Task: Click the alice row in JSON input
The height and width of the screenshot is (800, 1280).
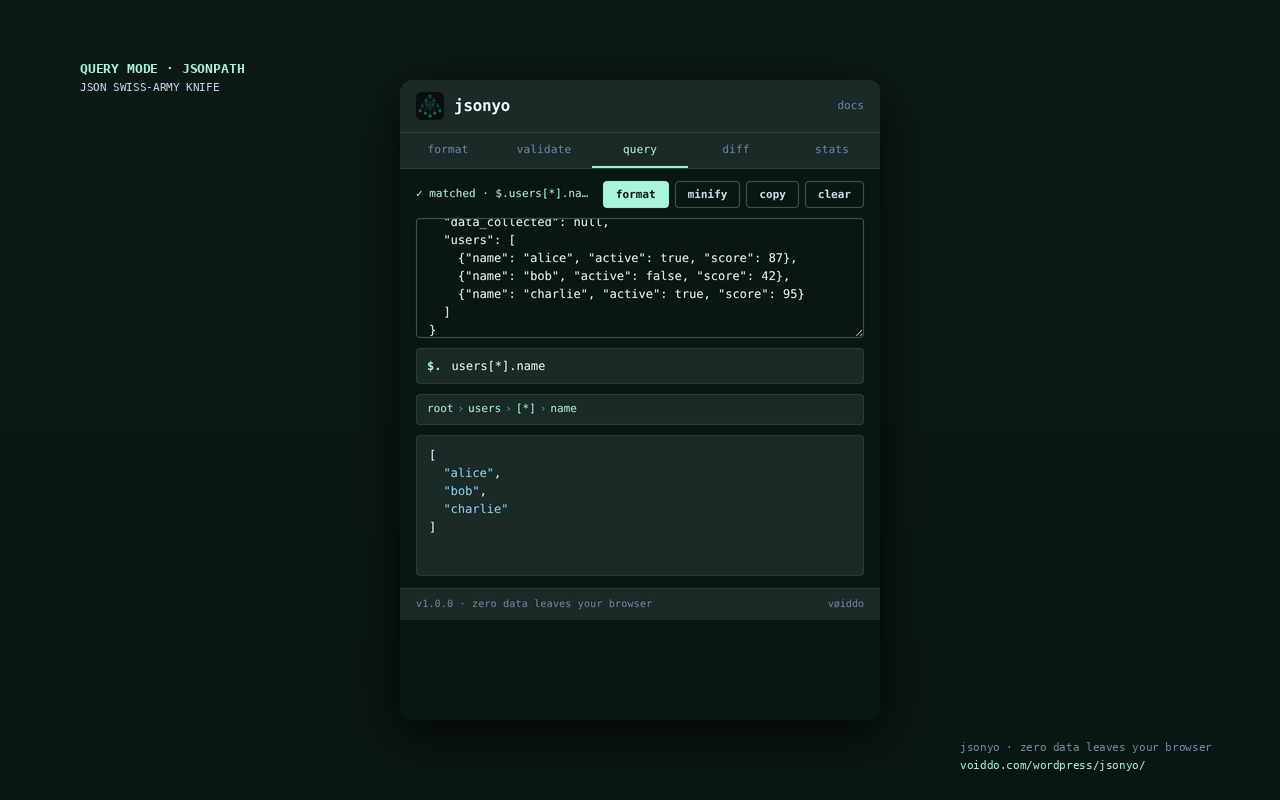Action: [627, 258]
